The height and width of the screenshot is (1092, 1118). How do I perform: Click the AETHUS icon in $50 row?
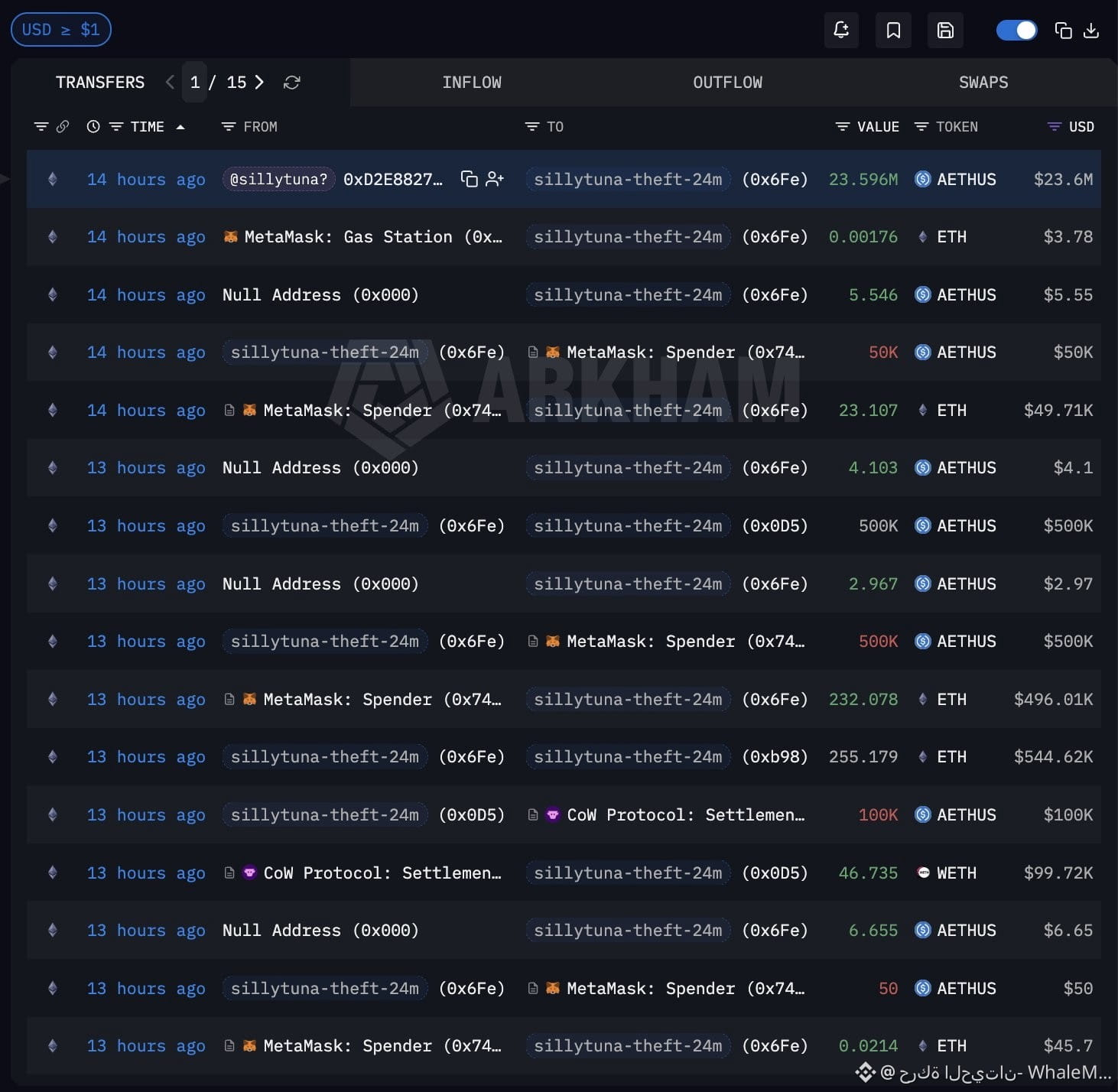(x=923, y=988)
